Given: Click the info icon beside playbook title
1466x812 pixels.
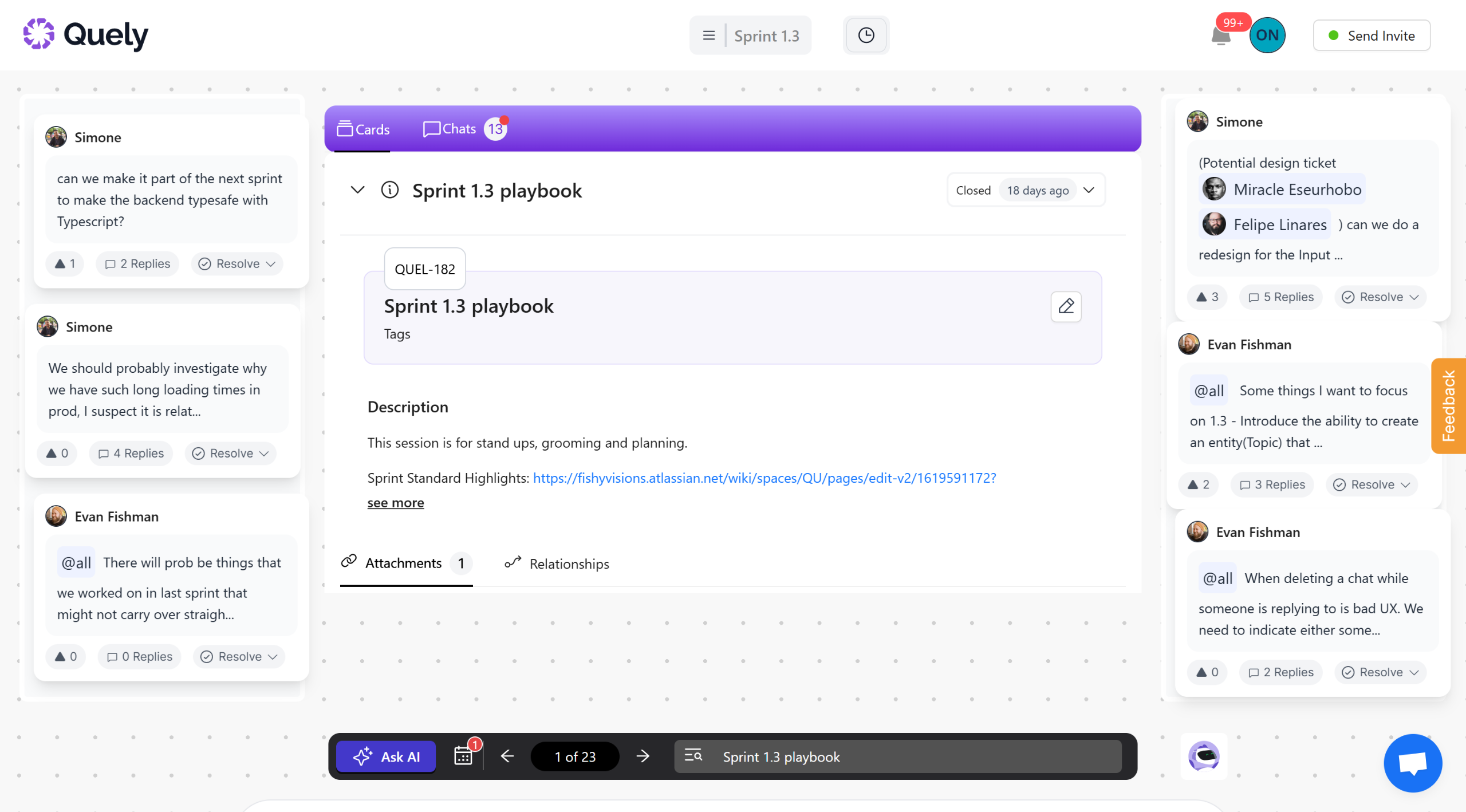Looking at the screenshot, I should point(389,190).
